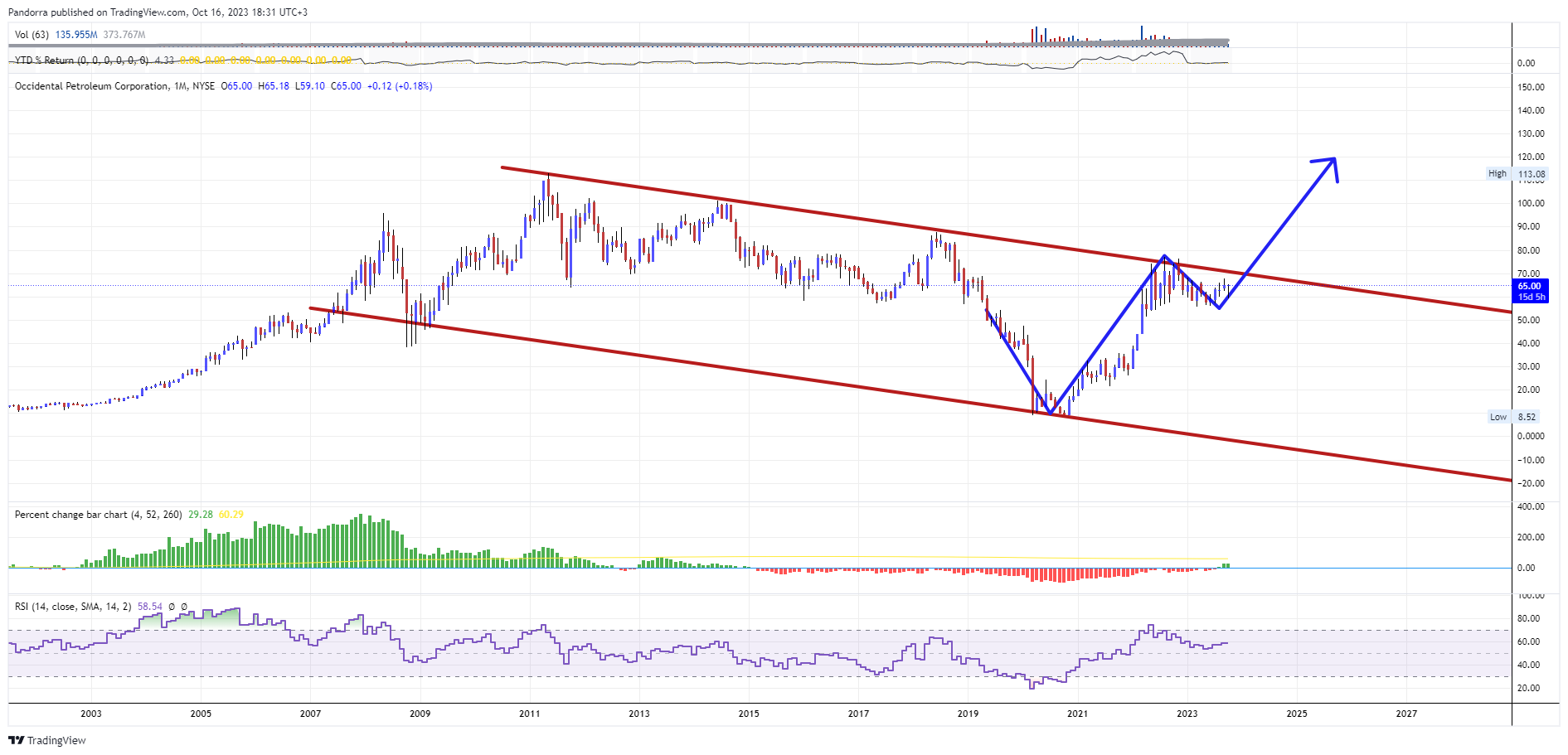Click the RSI value 58.54

[x=149, y=607]
